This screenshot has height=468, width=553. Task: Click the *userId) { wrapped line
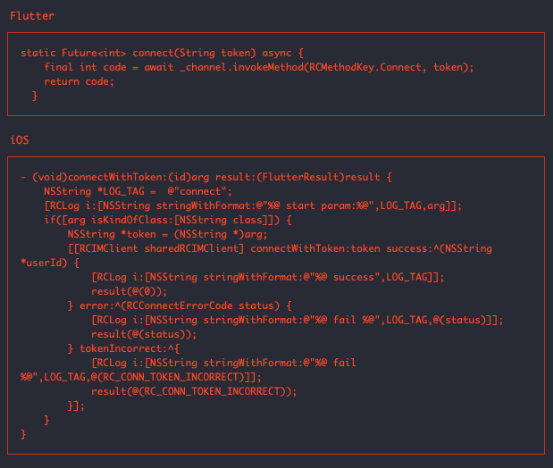click(x=50, y=262)
